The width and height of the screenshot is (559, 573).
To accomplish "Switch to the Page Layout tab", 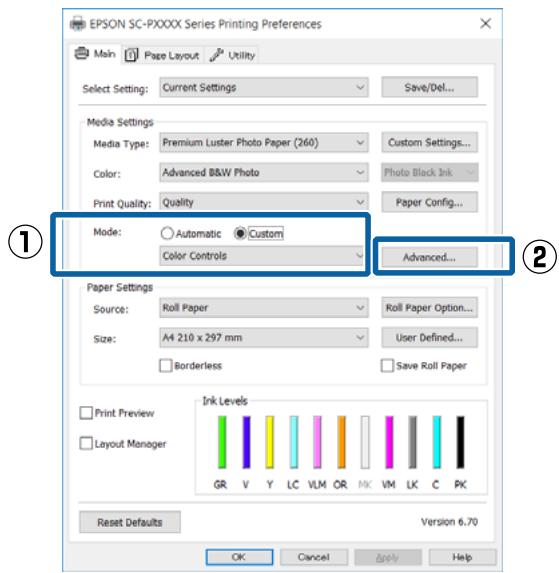I will [x=163, y=56].
